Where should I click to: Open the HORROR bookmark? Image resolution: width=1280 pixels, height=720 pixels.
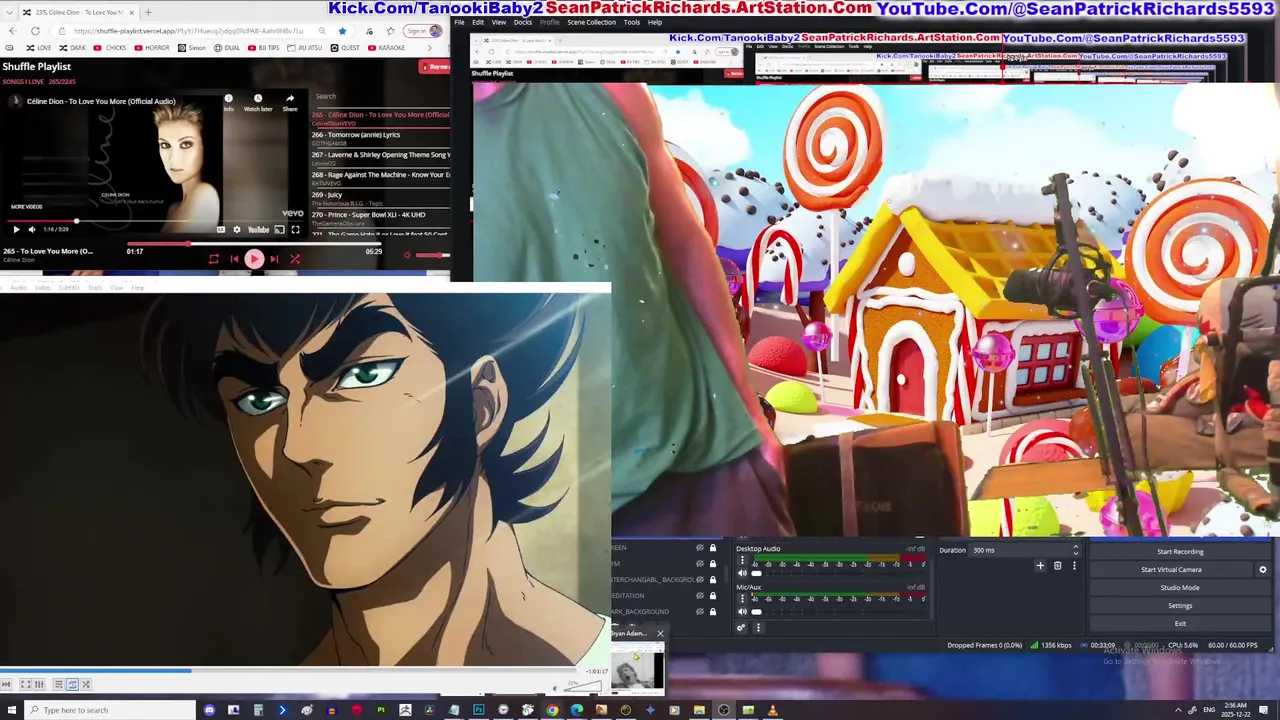(152, 48)
